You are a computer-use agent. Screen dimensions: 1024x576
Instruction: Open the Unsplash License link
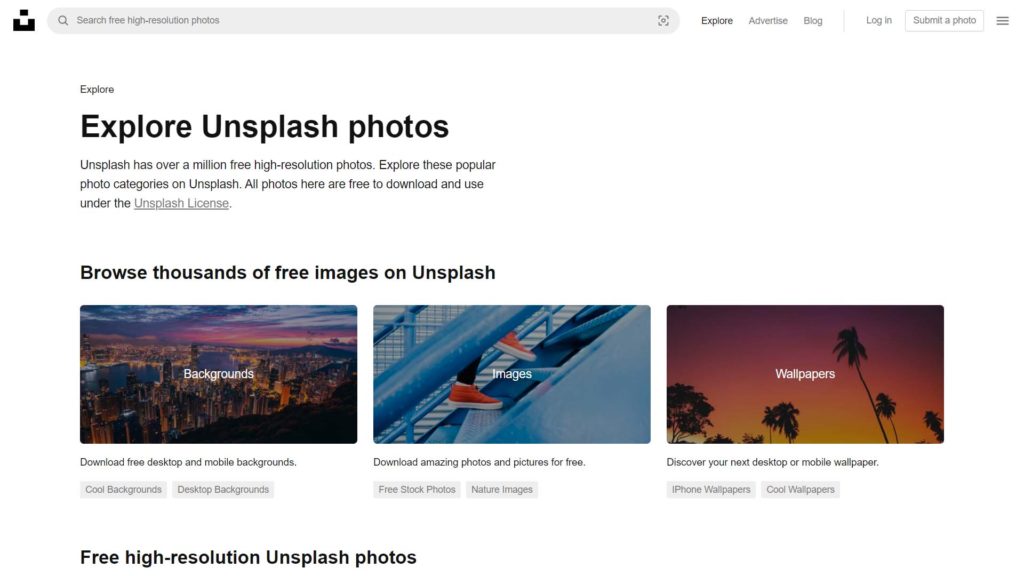[x=182, y=203]
